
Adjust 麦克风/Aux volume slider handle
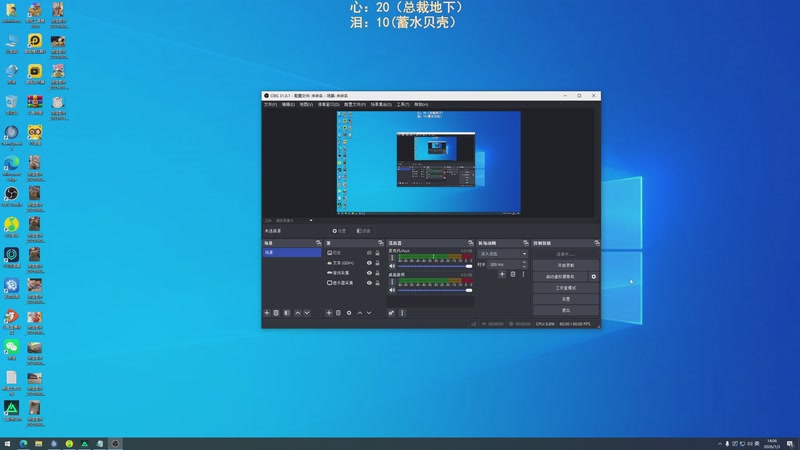[469, 266]
